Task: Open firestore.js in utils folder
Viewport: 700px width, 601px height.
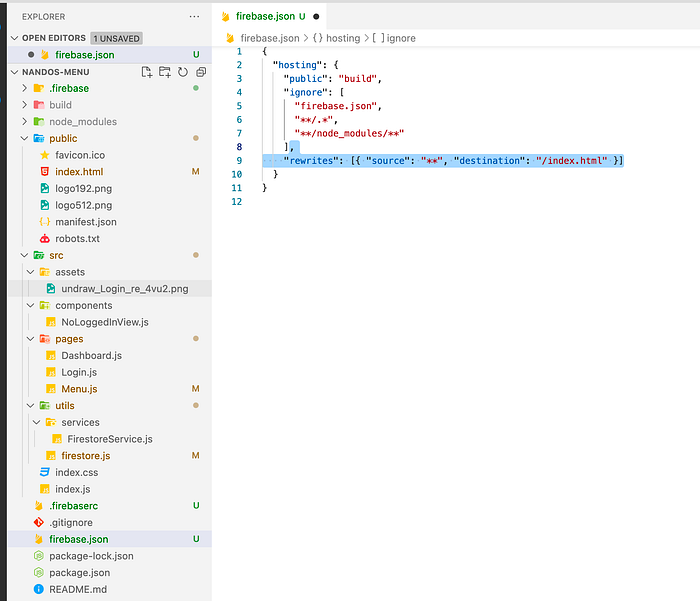Action: tap(110, 456)
